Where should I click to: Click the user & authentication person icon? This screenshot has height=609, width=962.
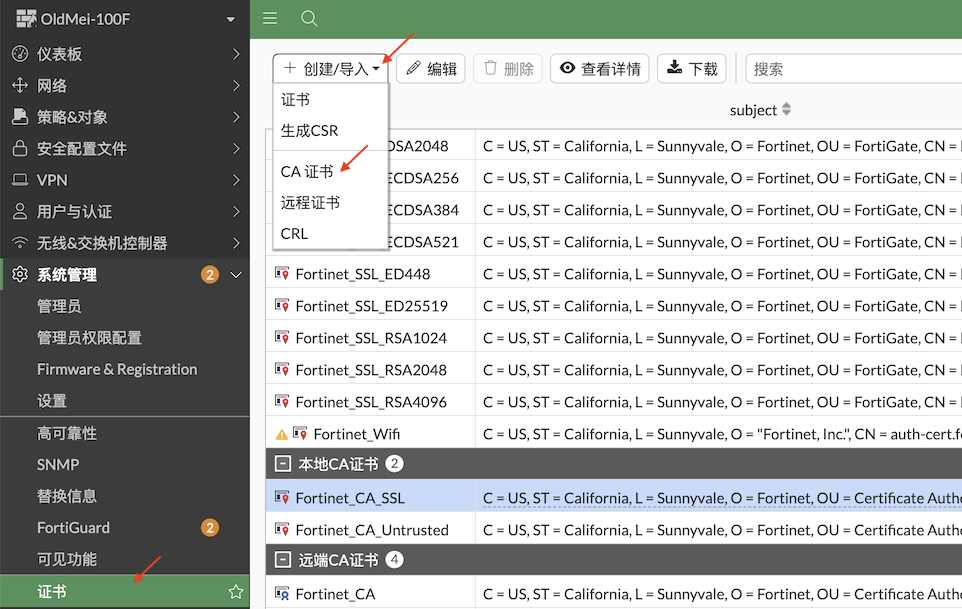click(x=20, y=212)
